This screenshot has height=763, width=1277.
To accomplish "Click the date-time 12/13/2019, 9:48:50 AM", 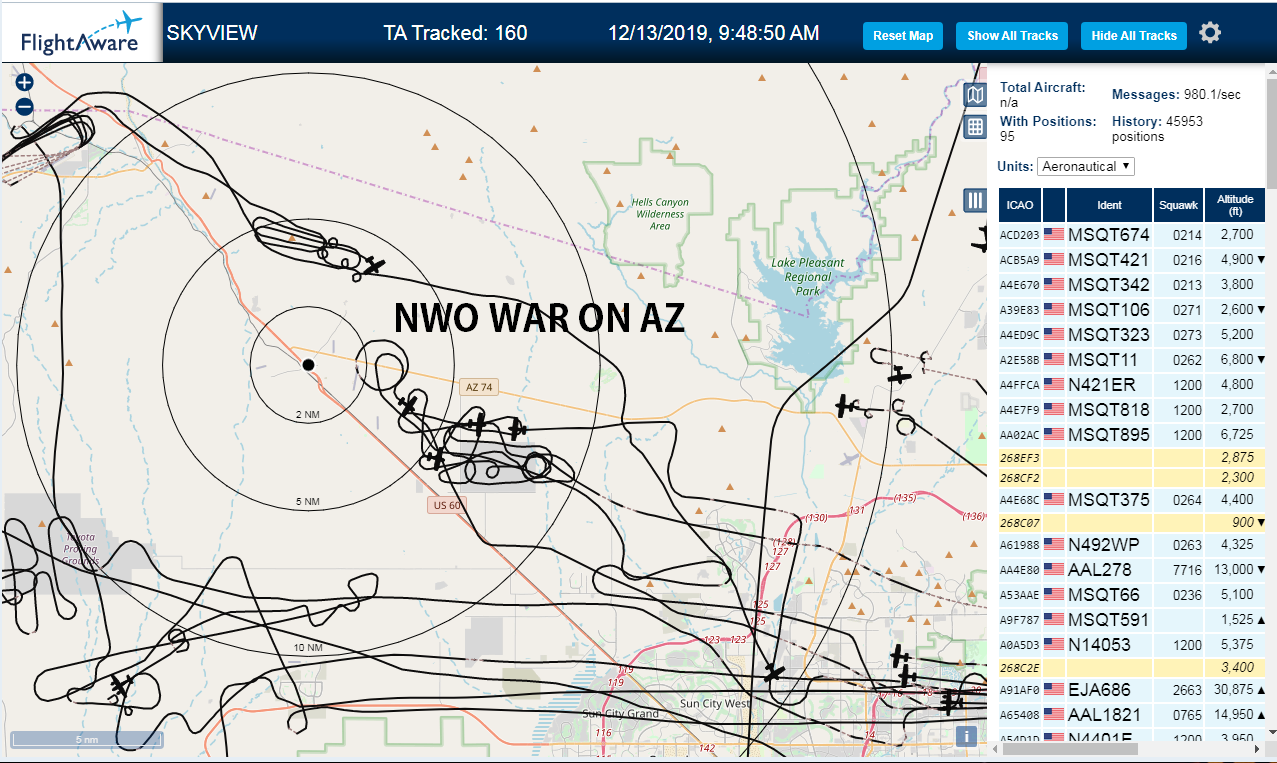I will 714,33.
